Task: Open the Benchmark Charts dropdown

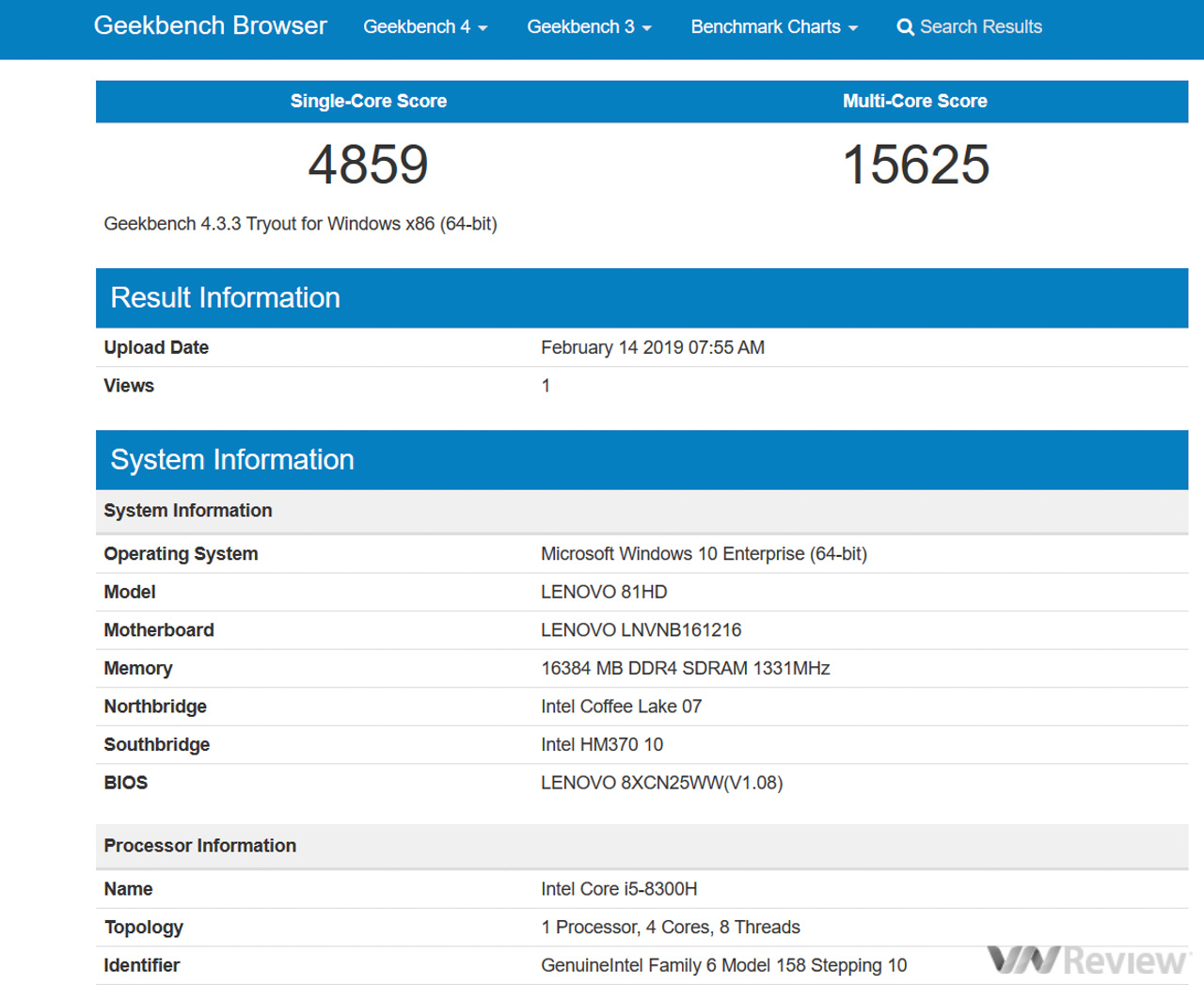Action: (774, 27)
